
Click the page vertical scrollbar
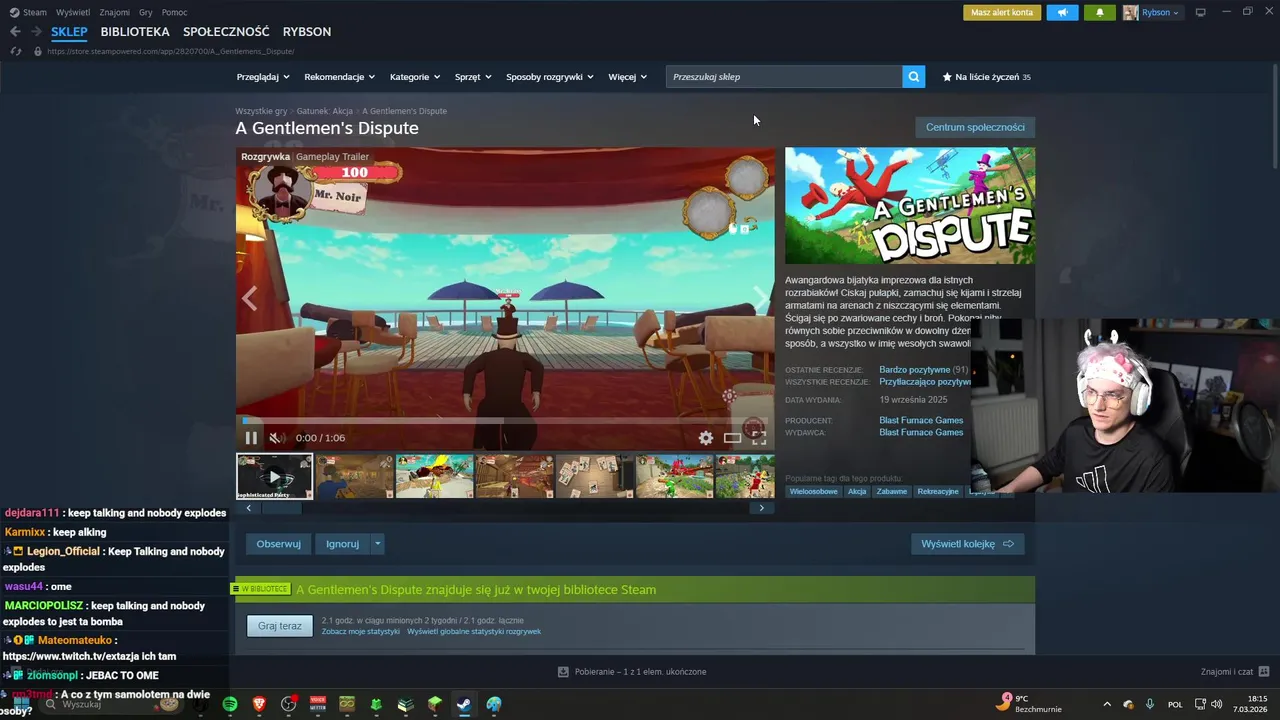pyautogui.click(x=1274, y=114)
